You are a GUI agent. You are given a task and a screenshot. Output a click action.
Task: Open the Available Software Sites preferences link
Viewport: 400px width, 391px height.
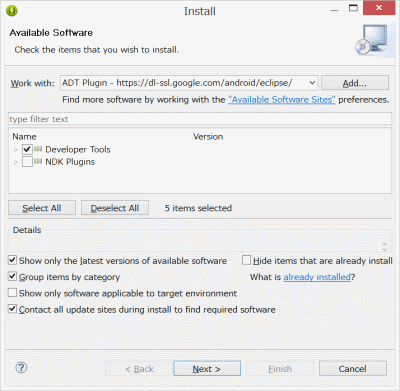(x=282, y=100)
